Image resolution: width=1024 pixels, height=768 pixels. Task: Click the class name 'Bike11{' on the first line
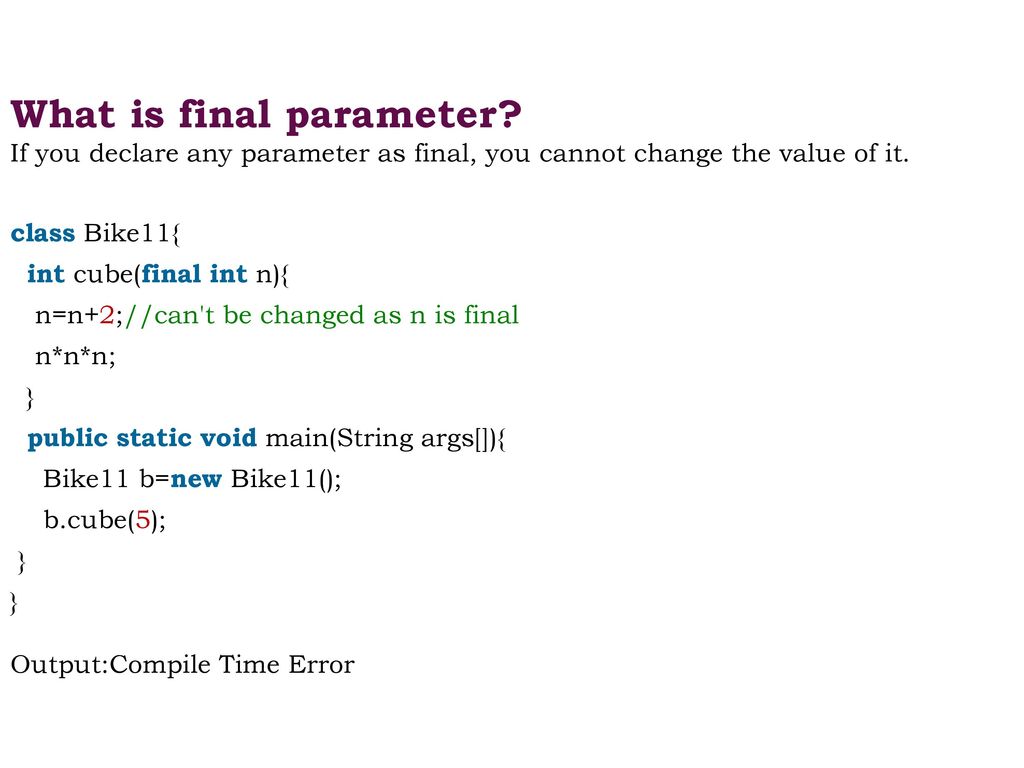point(132,233)
